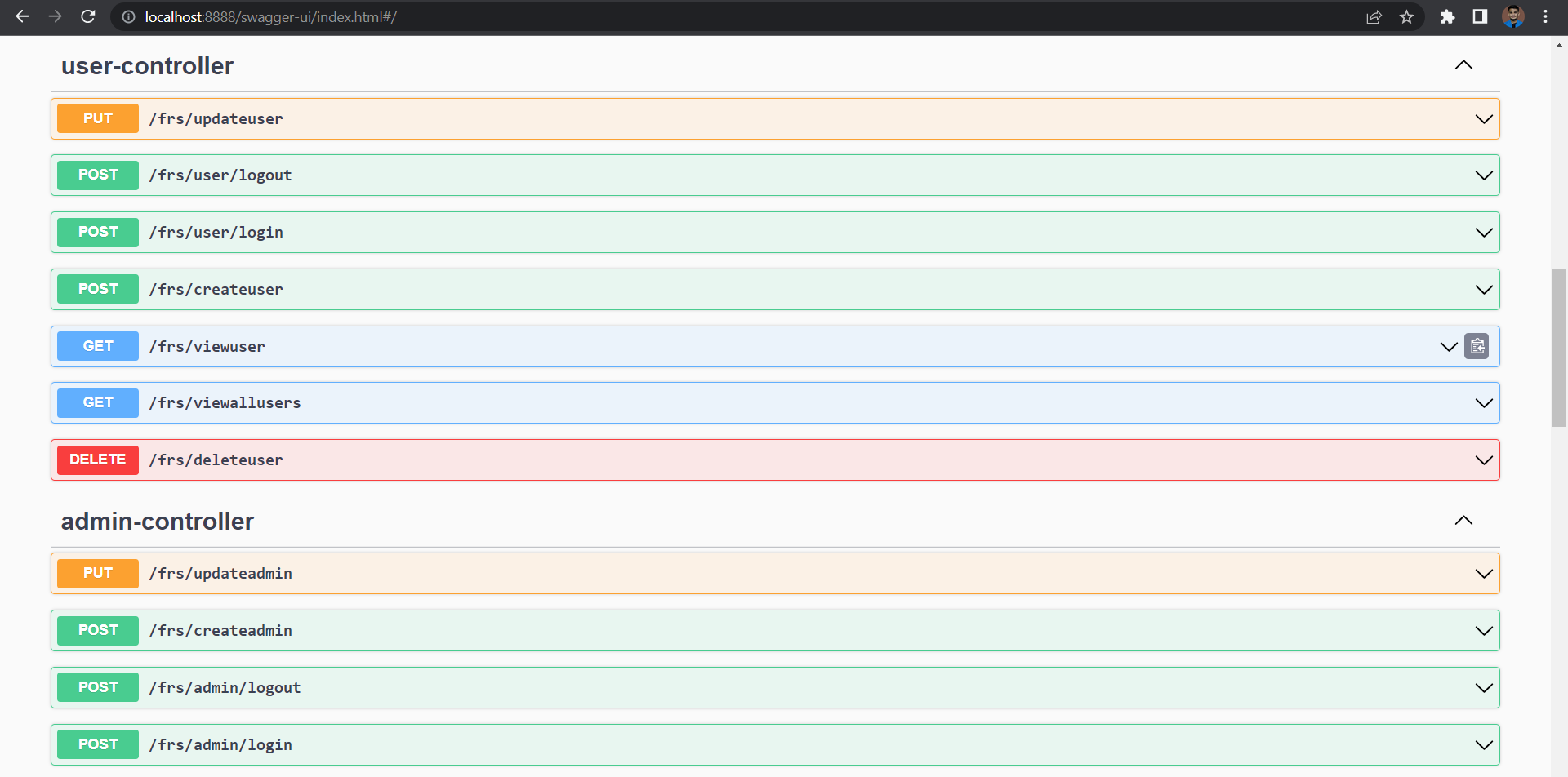Expand POST /frs/user/login chevron
1568x777 pixels.
pyautogui.click(x=1484, y=233)
